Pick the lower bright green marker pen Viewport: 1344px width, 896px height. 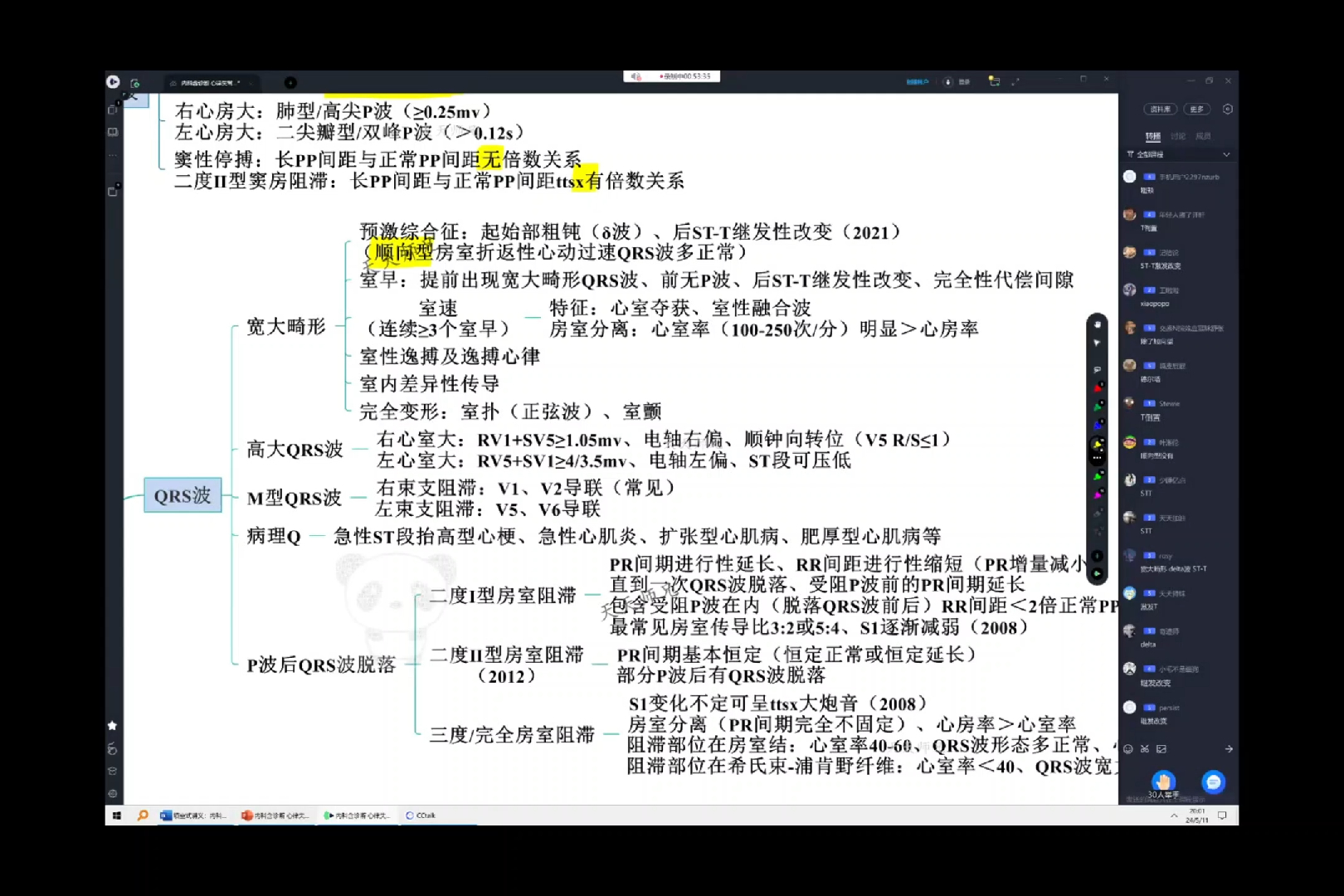click(1097, 476)
